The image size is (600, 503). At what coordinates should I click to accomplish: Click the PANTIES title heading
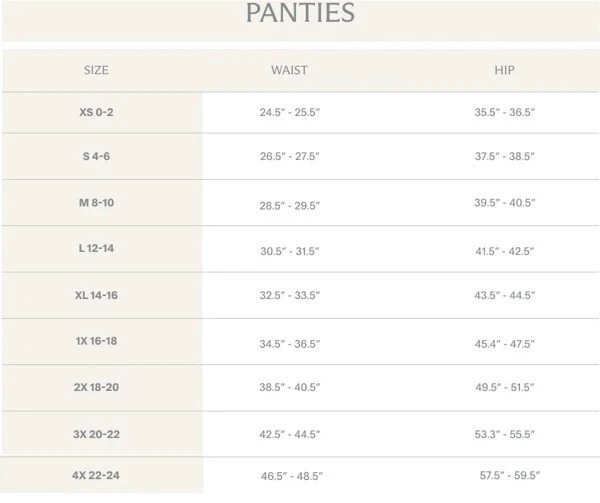coord(300,14)
